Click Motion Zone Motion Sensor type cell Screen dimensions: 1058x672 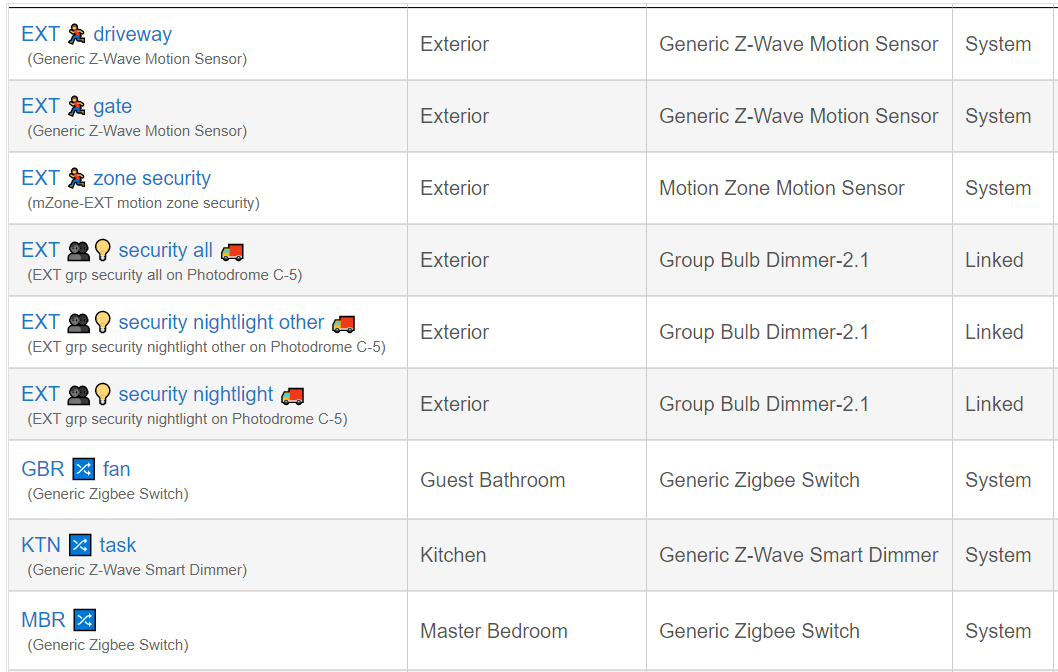click(781, 188)
